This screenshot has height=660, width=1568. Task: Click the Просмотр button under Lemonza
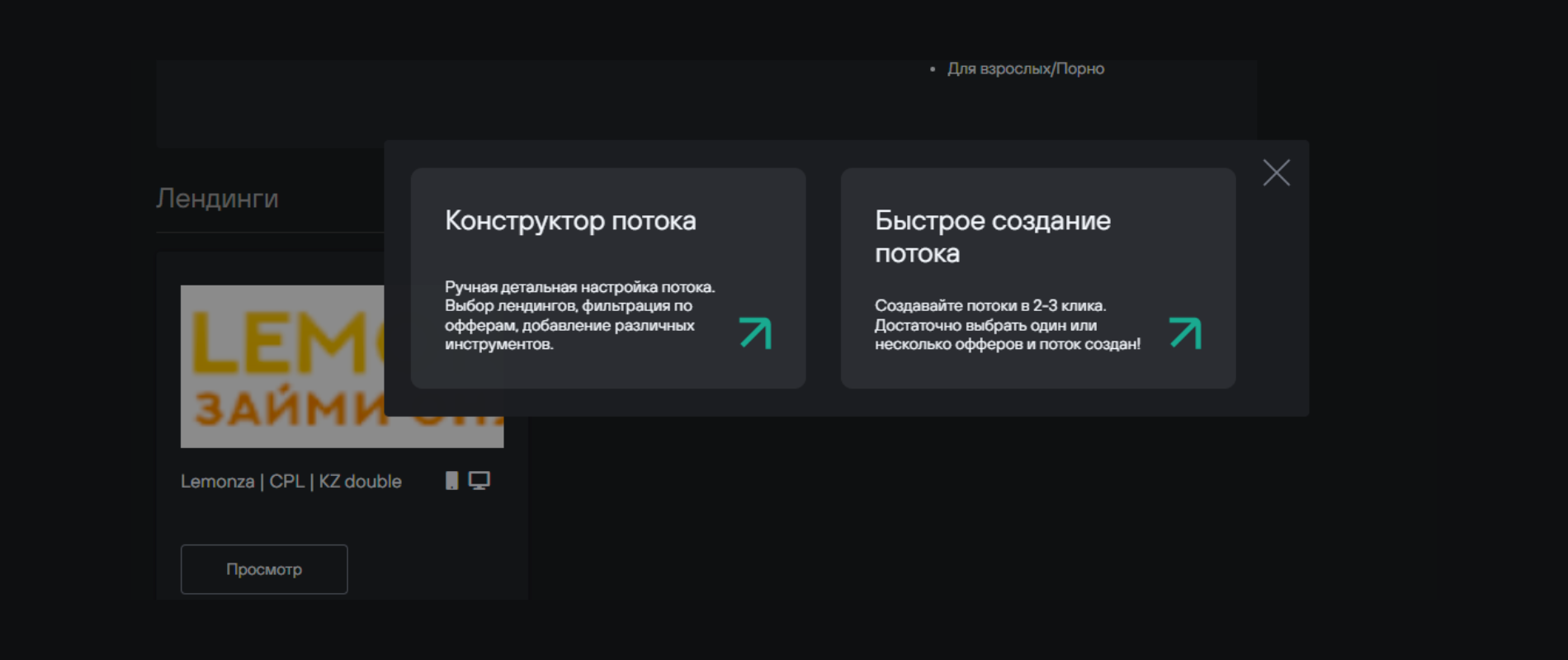pyautogui.click(x=264, y=569)
